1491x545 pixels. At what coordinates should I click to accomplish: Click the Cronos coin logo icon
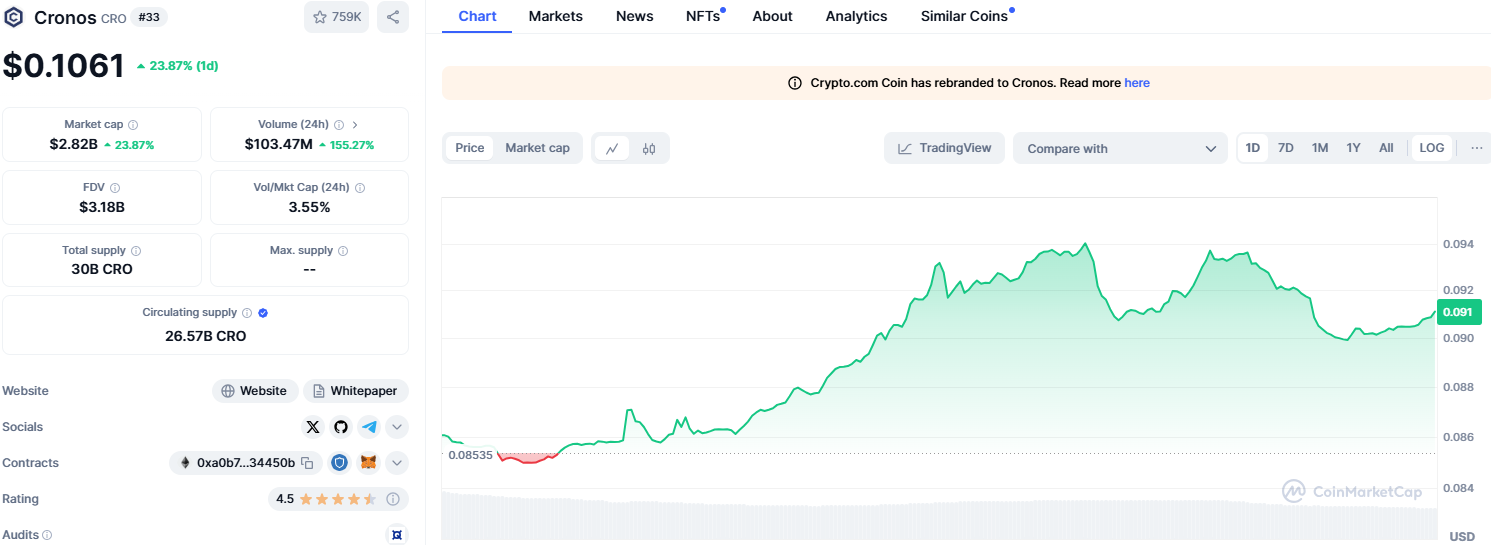point(15,17)
